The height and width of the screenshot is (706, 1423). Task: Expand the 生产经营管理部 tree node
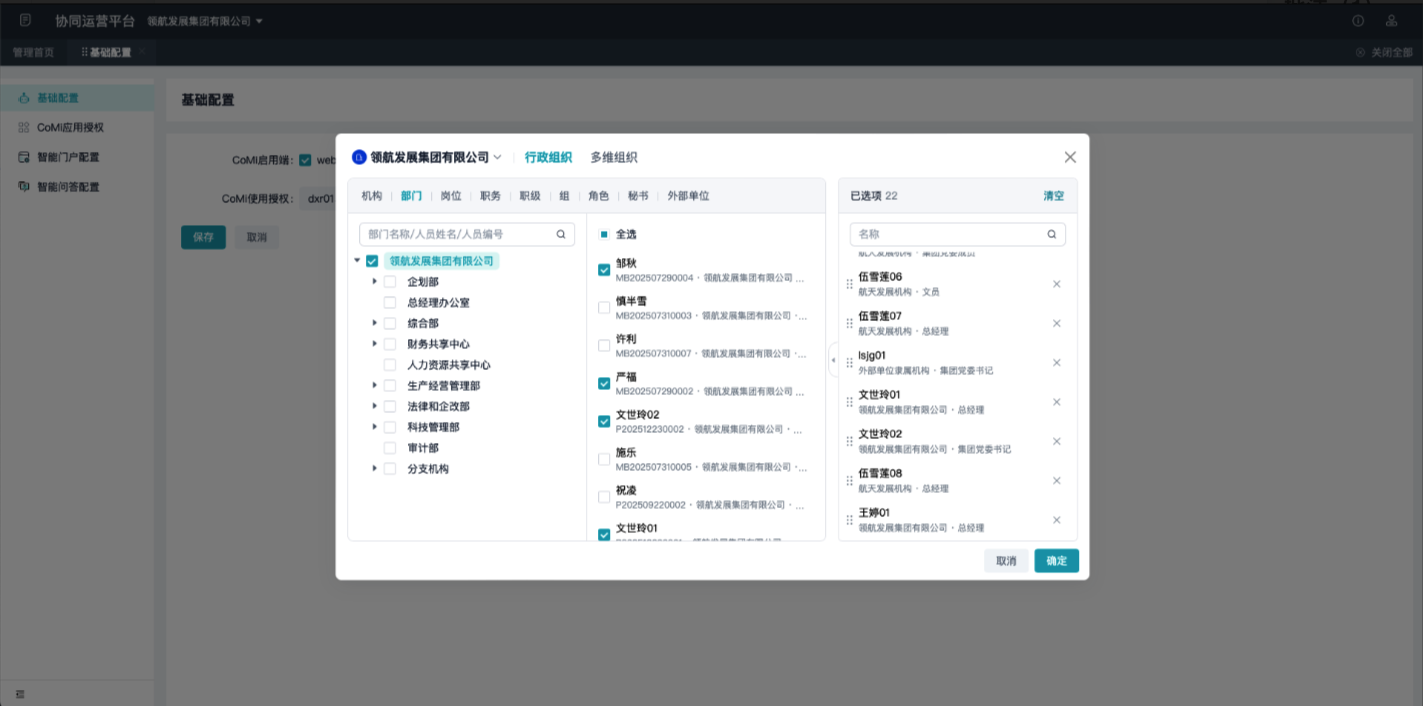(x=375, y=385)
